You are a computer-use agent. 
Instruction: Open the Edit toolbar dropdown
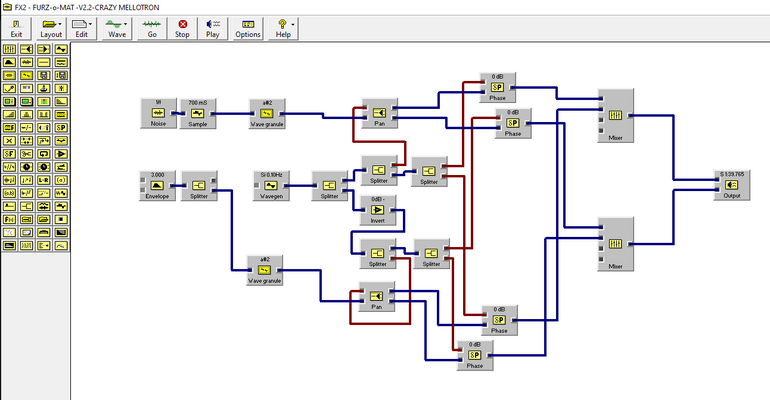pos(82,28)
